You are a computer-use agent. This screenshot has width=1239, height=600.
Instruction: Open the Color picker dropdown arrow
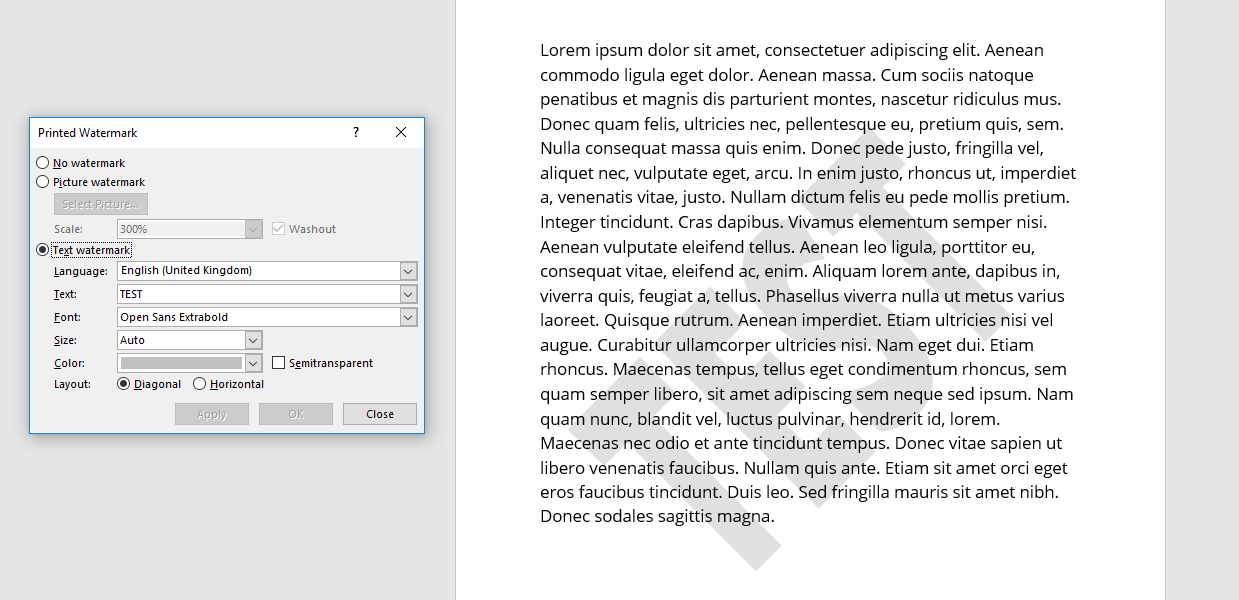click(x=253, y=363)
